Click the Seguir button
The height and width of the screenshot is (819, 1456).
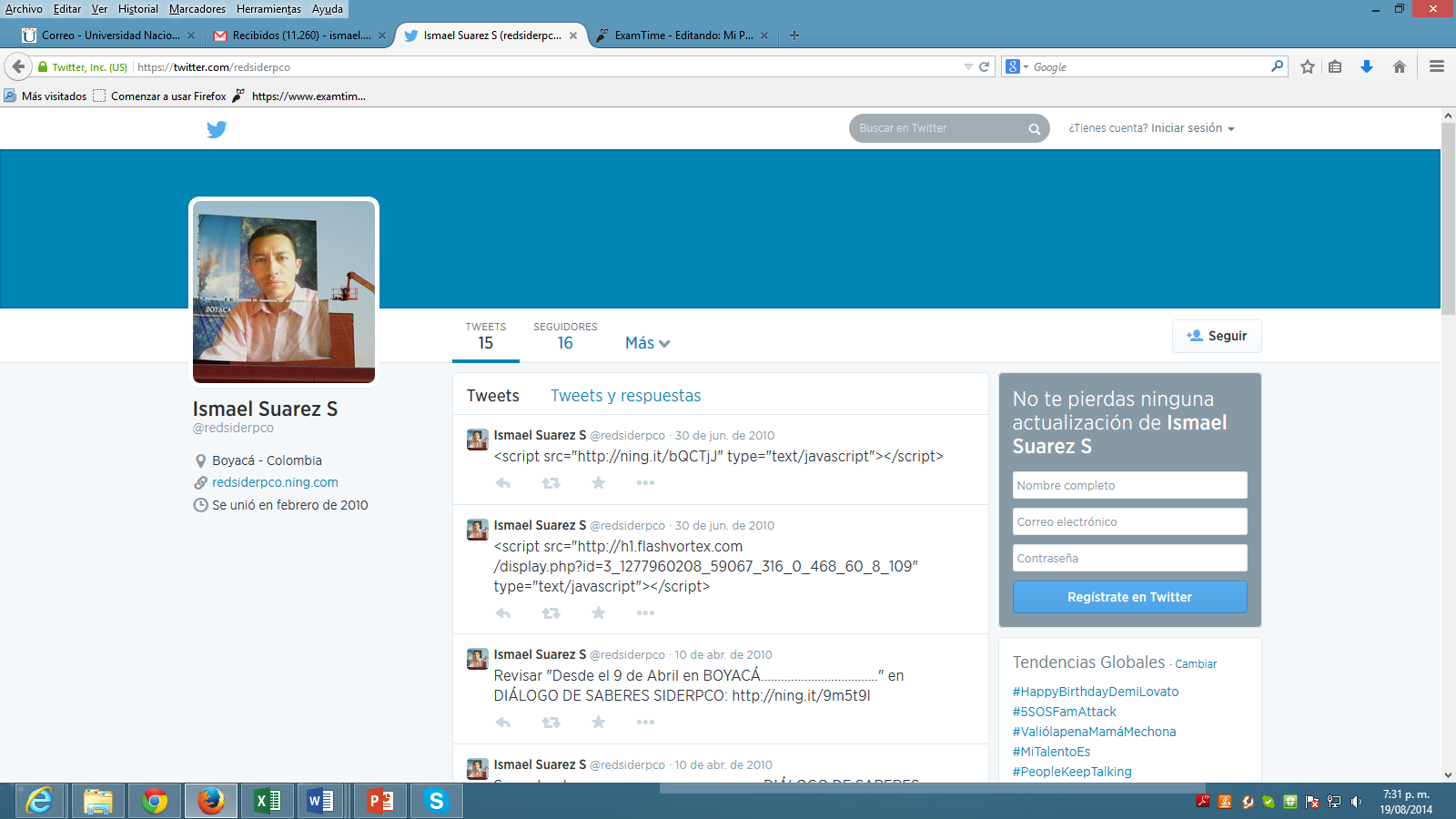pos(1217,336)
